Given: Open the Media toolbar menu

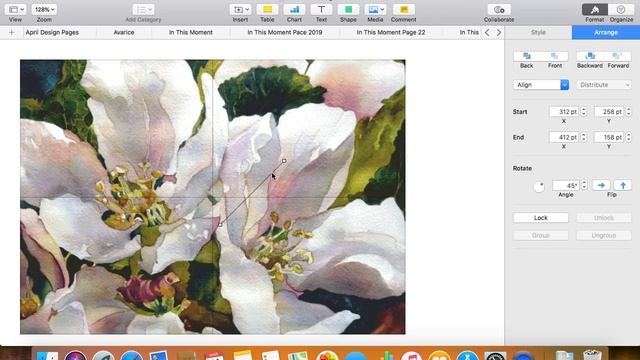Looking at the screenshot, I should (x=375, y=9).
